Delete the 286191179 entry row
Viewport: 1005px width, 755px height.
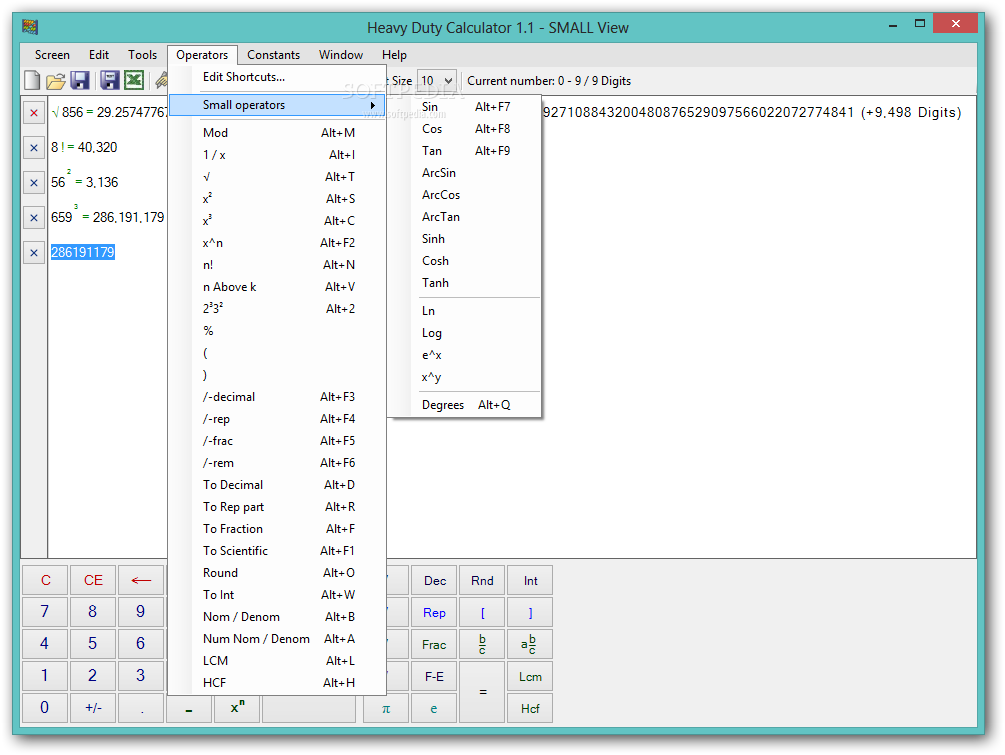34,253
